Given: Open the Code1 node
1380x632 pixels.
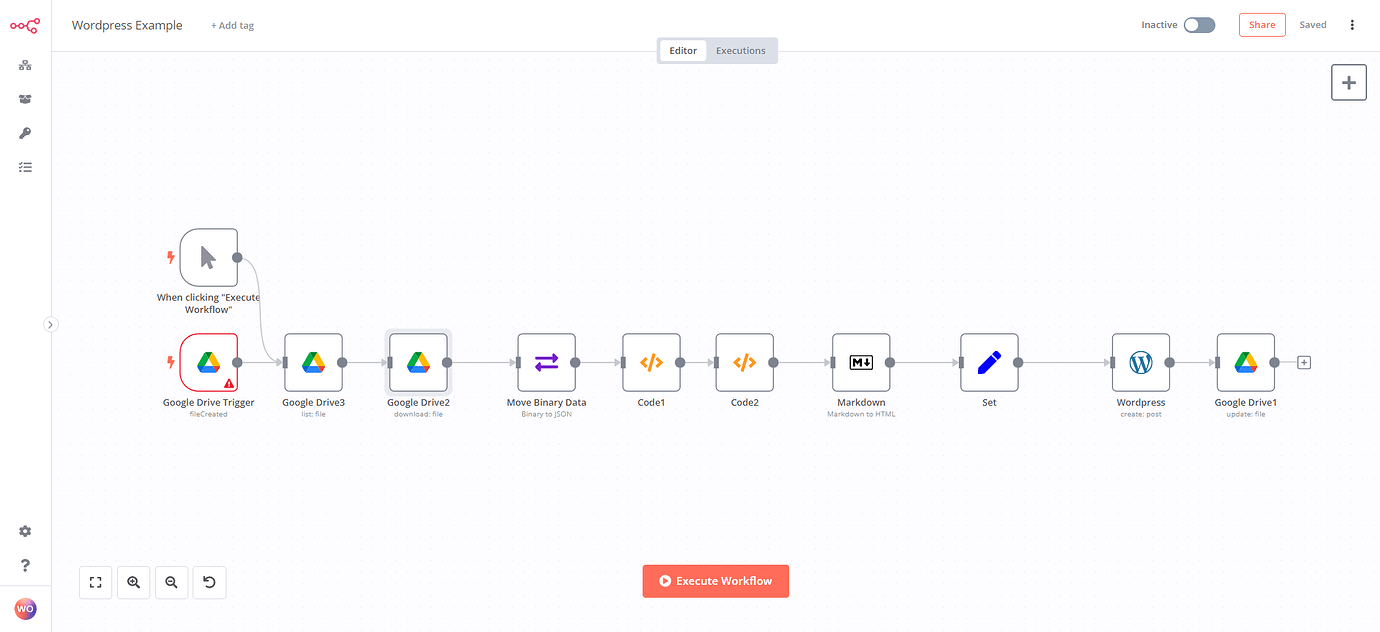Looking at the screenshot, I should tap(651, 362).
